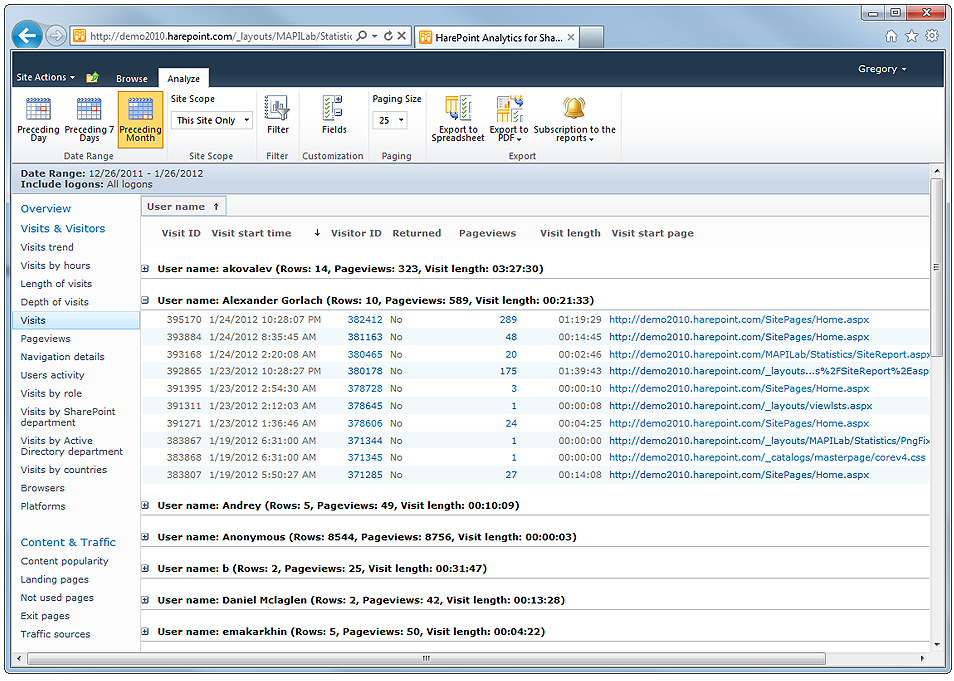The width and height of the screenshot is (954, 681).
Task: Open the Fields customization icon
Action: (x=334, y=116)
